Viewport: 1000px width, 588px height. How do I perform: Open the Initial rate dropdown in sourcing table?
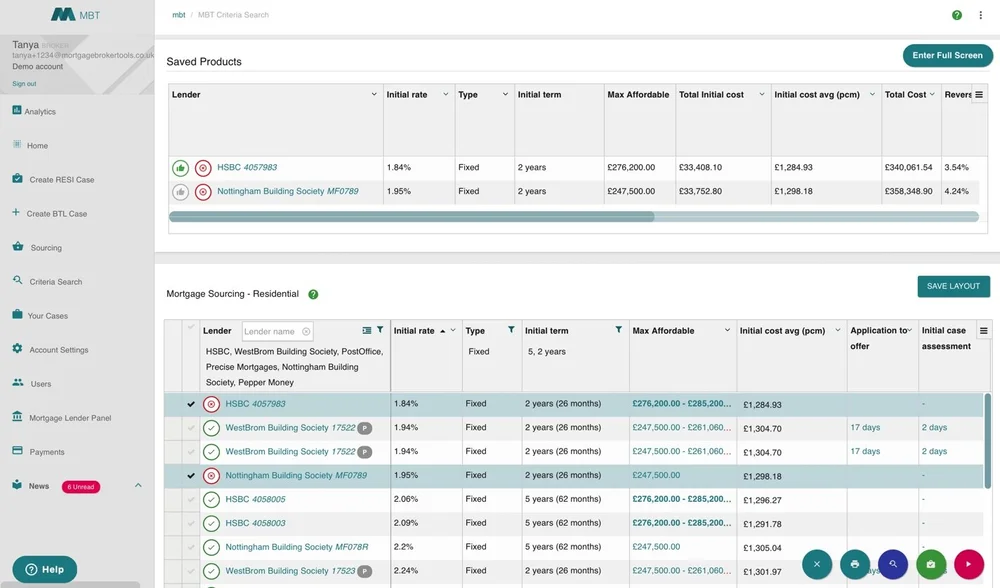453,330
